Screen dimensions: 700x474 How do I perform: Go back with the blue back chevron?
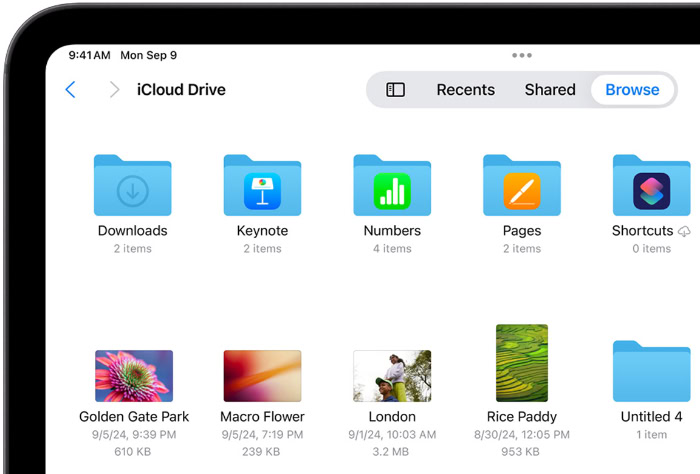point(71,90)
